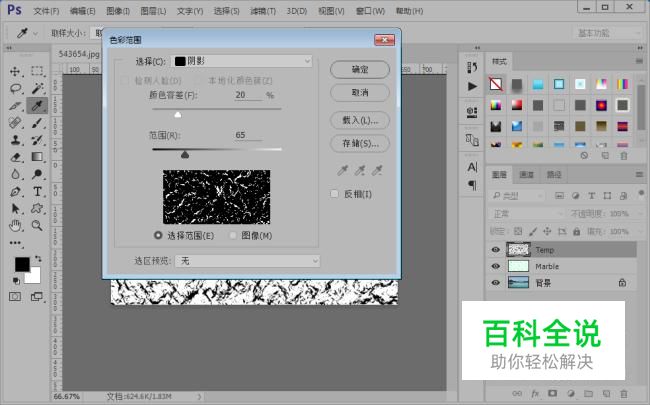650x405 pixels.
Task: Open the Selection Preview dropdown
Action: click(247, 261)
